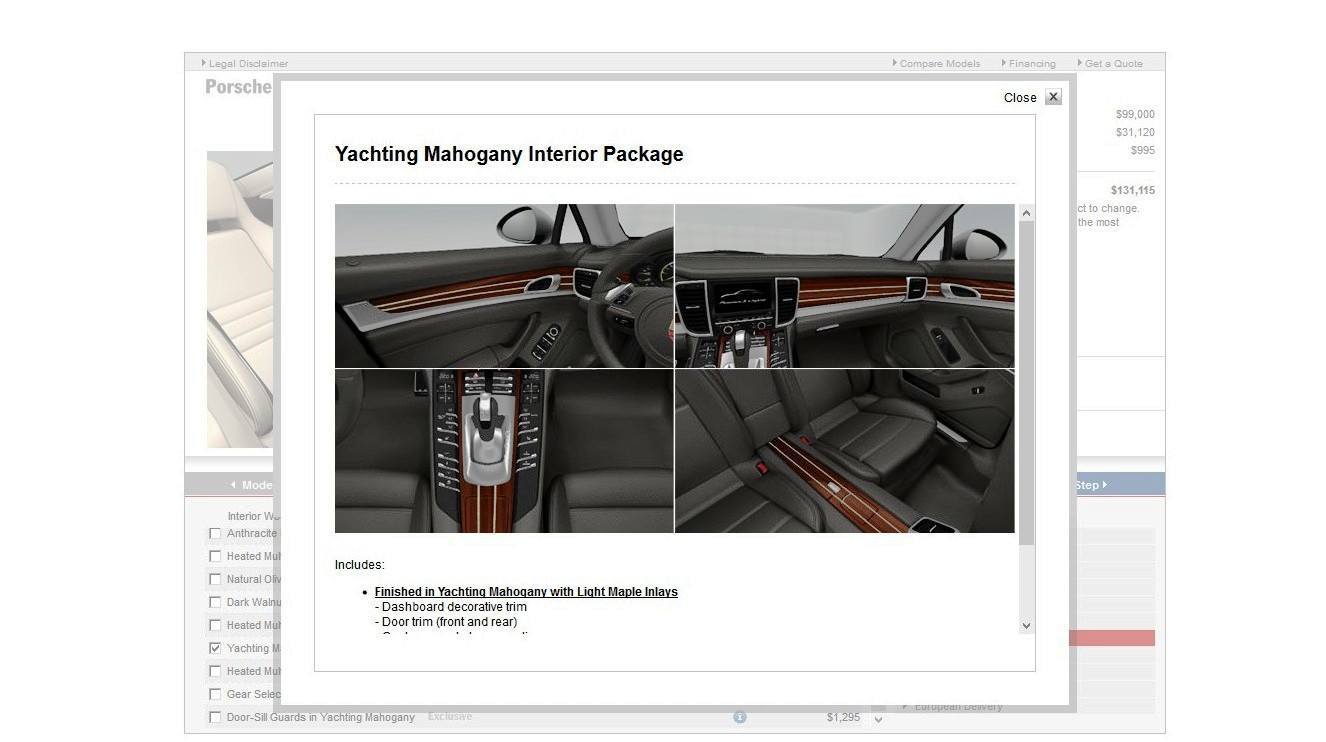The width and height of the screenshot is (1326, 742).
Task: Go back to previous Model step
Action: pyautogui.click(x=230, y=485)
